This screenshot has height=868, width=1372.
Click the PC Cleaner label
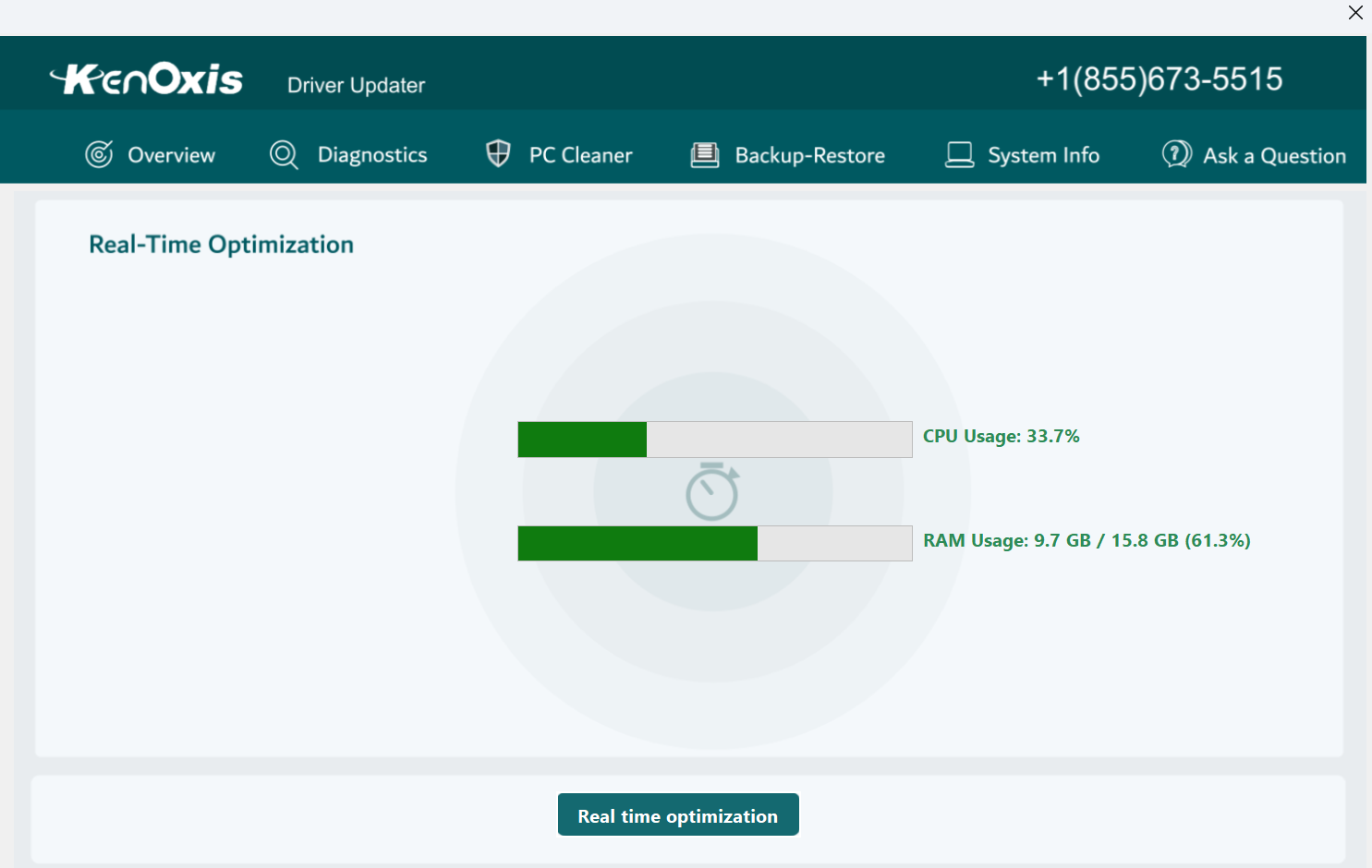coord(580,154)
